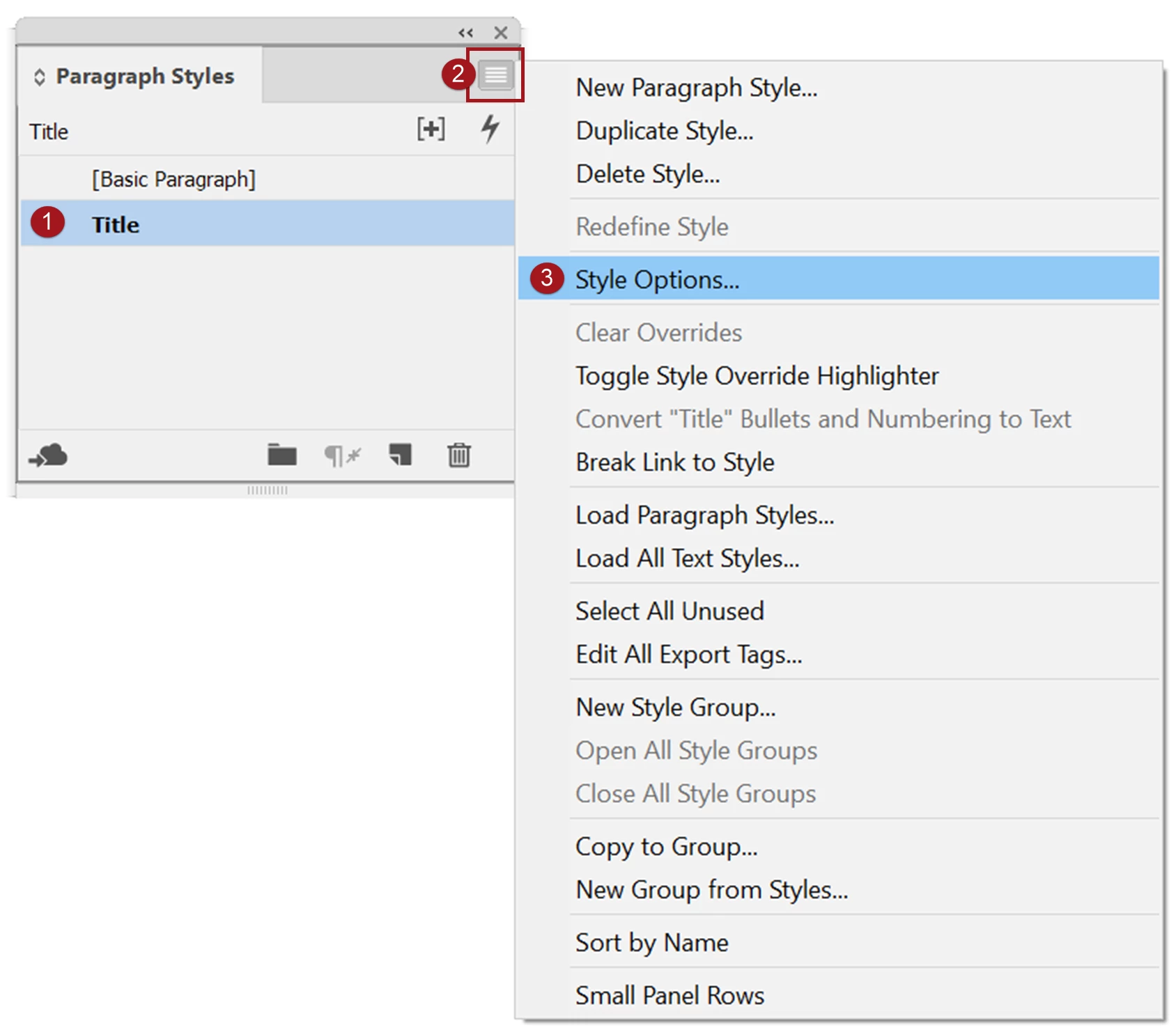Choose New Style Group...
Image resolution: width=1176 pixels, height=1032 pixels.
(x=839, y=707)
